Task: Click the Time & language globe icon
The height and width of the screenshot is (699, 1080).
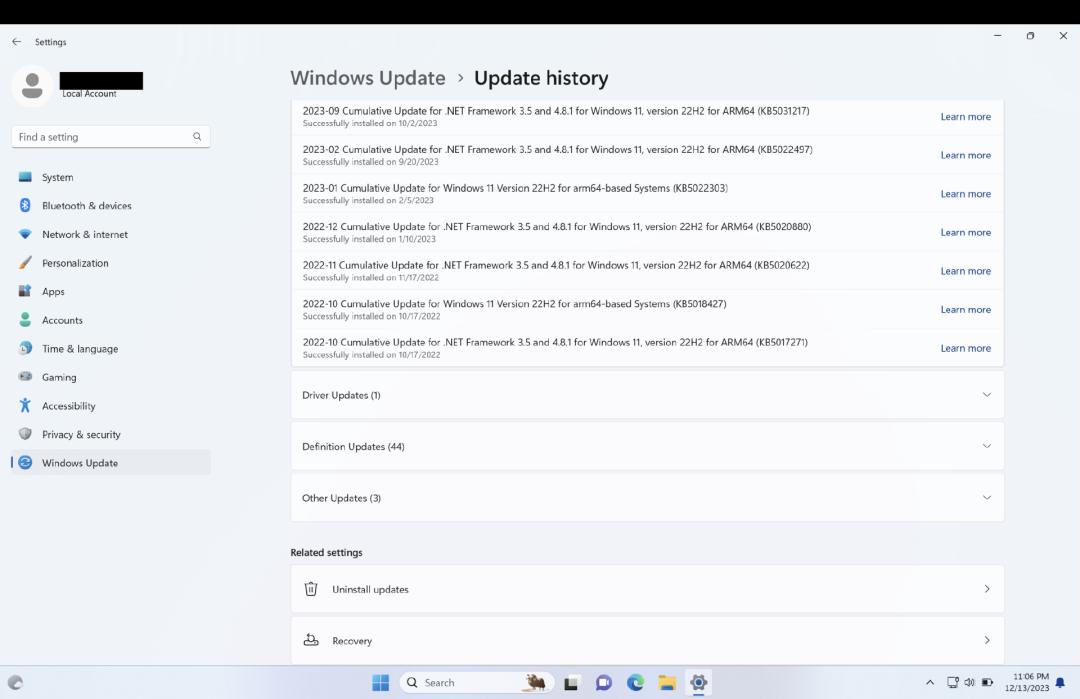Action: [25, 348]
